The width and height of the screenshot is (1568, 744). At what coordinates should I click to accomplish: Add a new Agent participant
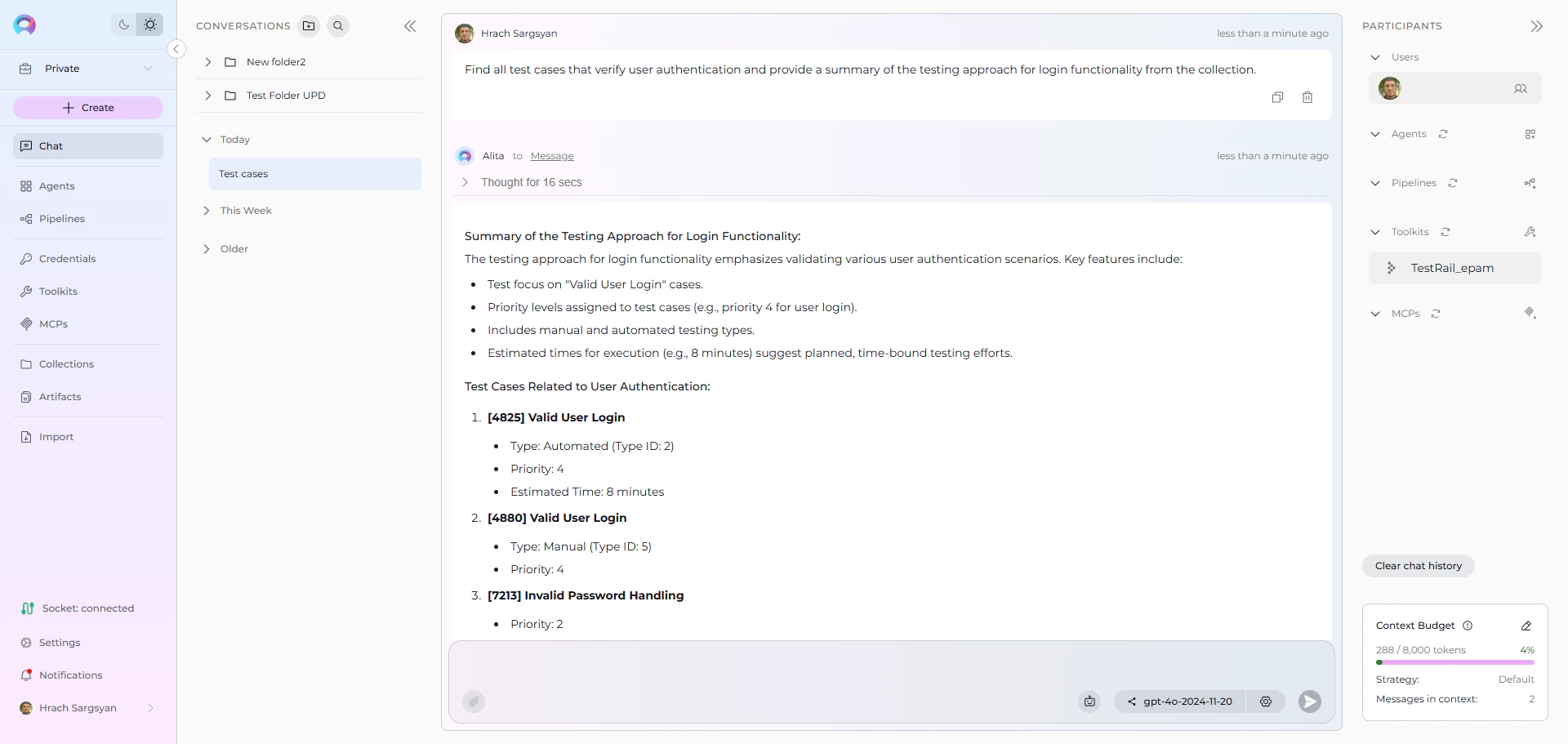[1531, 134]
